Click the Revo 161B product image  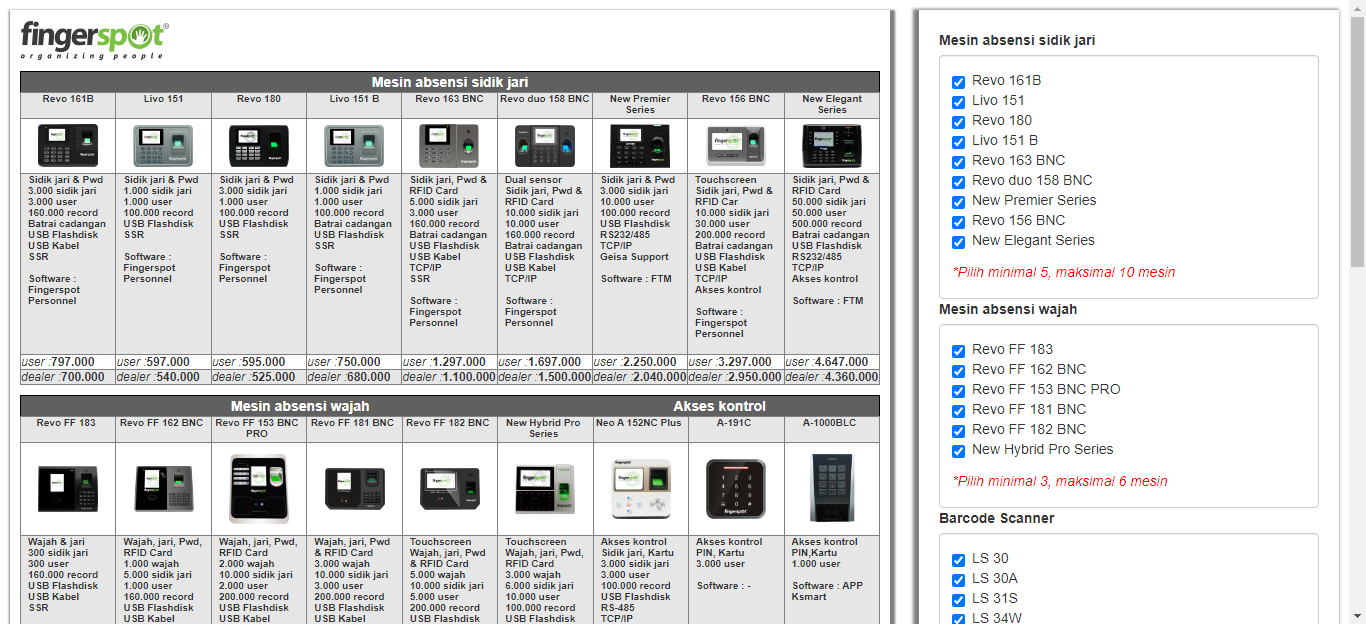point(68,146)
